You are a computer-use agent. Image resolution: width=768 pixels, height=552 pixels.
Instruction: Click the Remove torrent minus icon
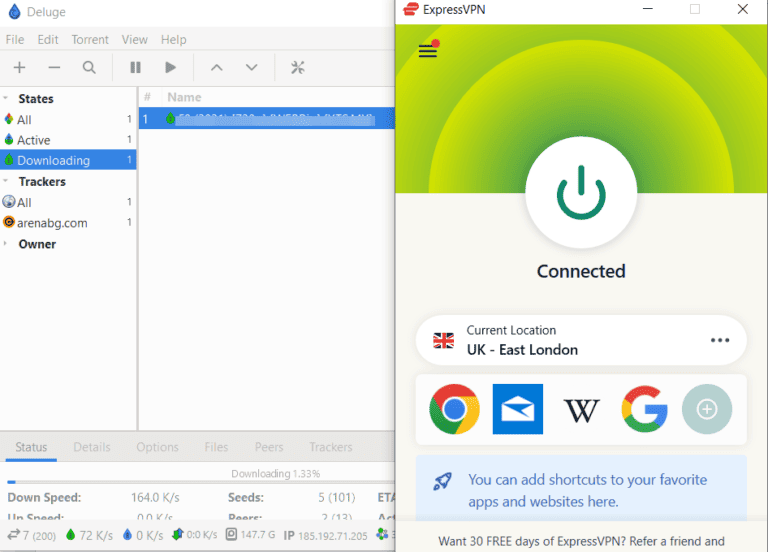(54, 67)
